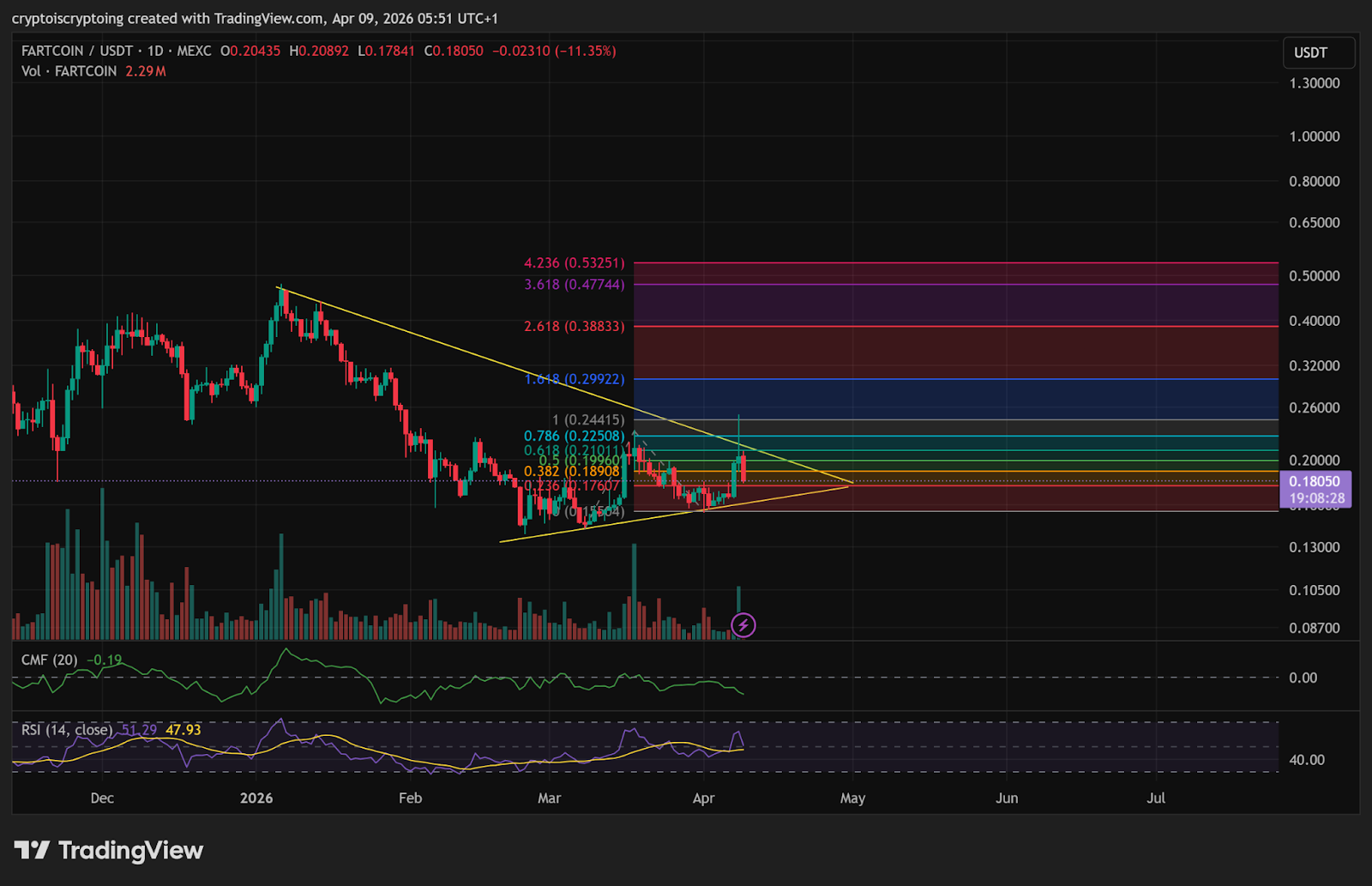This screenshot has height=886, width=1372.
Task: Click the Apr label on time axis
Action: 703,799
